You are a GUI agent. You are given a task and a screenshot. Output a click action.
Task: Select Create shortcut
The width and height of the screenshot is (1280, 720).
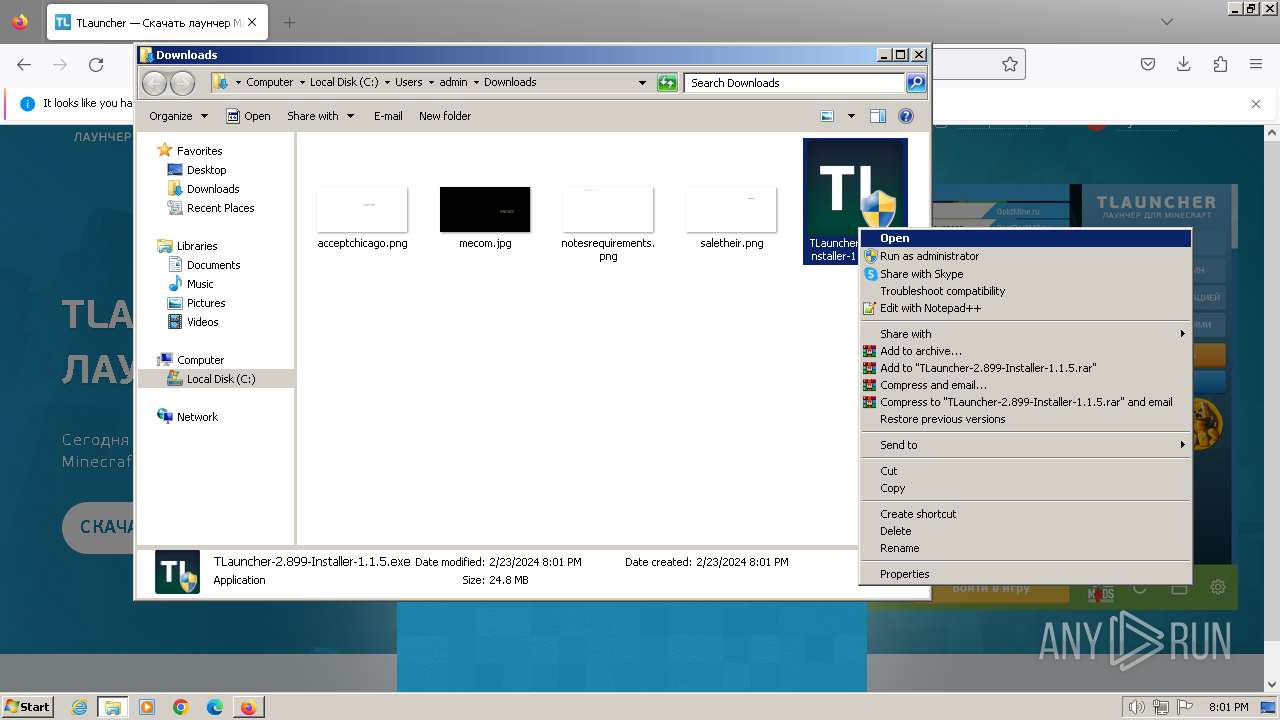[1025, 514]
